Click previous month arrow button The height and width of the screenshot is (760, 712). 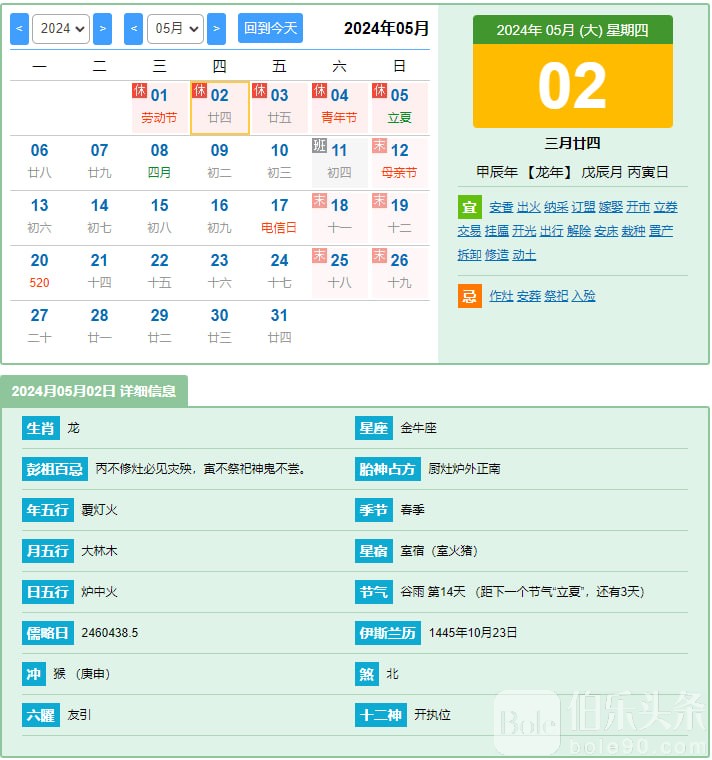133,28
